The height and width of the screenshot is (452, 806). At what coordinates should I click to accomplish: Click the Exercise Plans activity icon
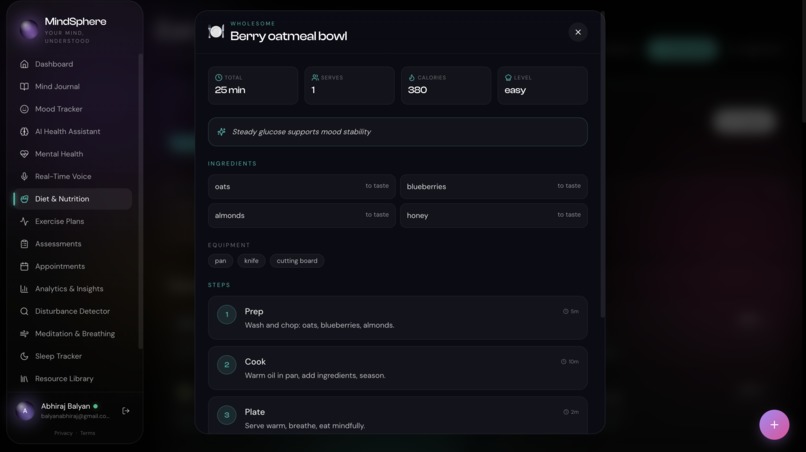click(x=24, y=221)
